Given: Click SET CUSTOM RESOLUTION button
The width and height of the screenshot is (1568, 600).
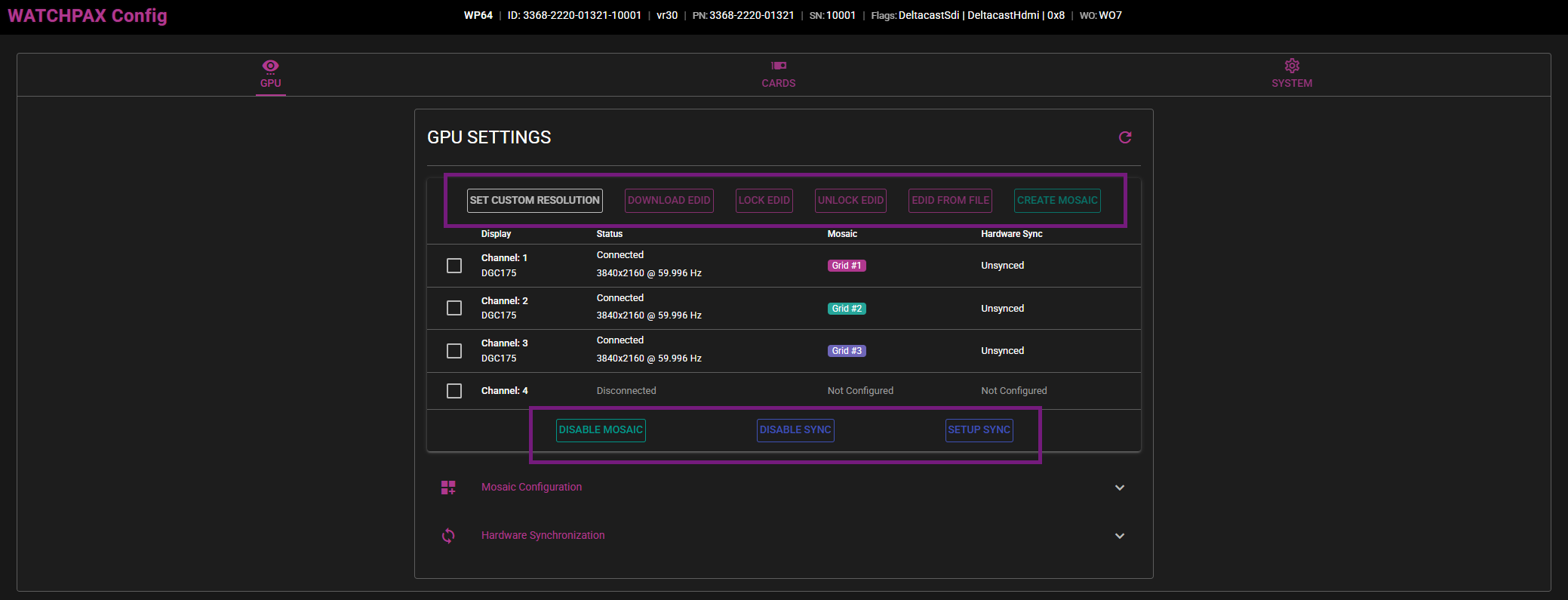Looking at the screenshot, I should pos(535,201).
